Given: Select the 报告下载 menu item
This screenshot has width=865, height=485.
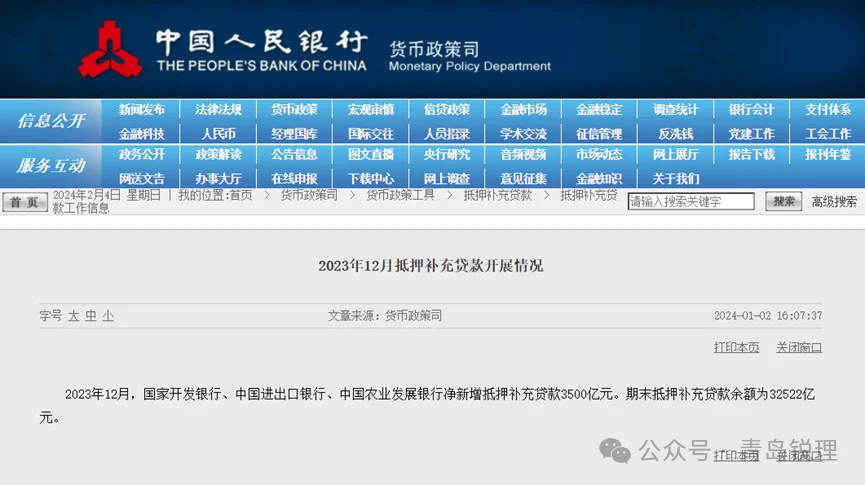Looking at the screenshot, I should tap(752, 154).
